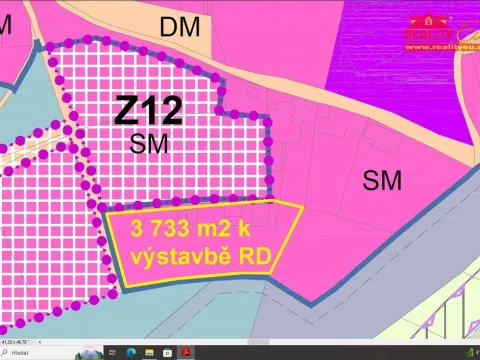Screen dimensions: 480x360
Task: Click the left scroll arrow in the status bar
Action: coord(40,342)
